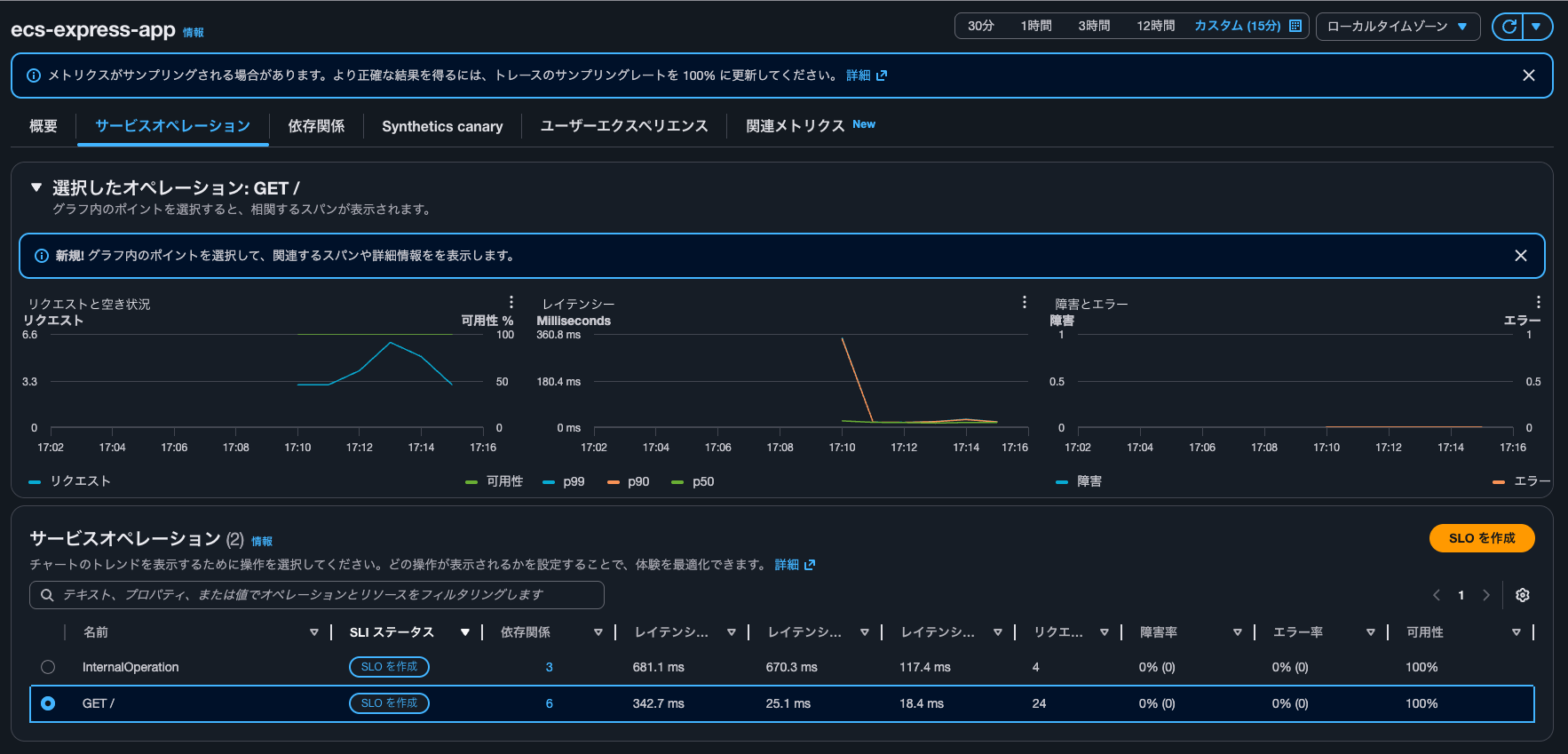Click SLO を作成 in GET / row
Viewport: 1568px width, 754px height.
click(x=389, y=703)
